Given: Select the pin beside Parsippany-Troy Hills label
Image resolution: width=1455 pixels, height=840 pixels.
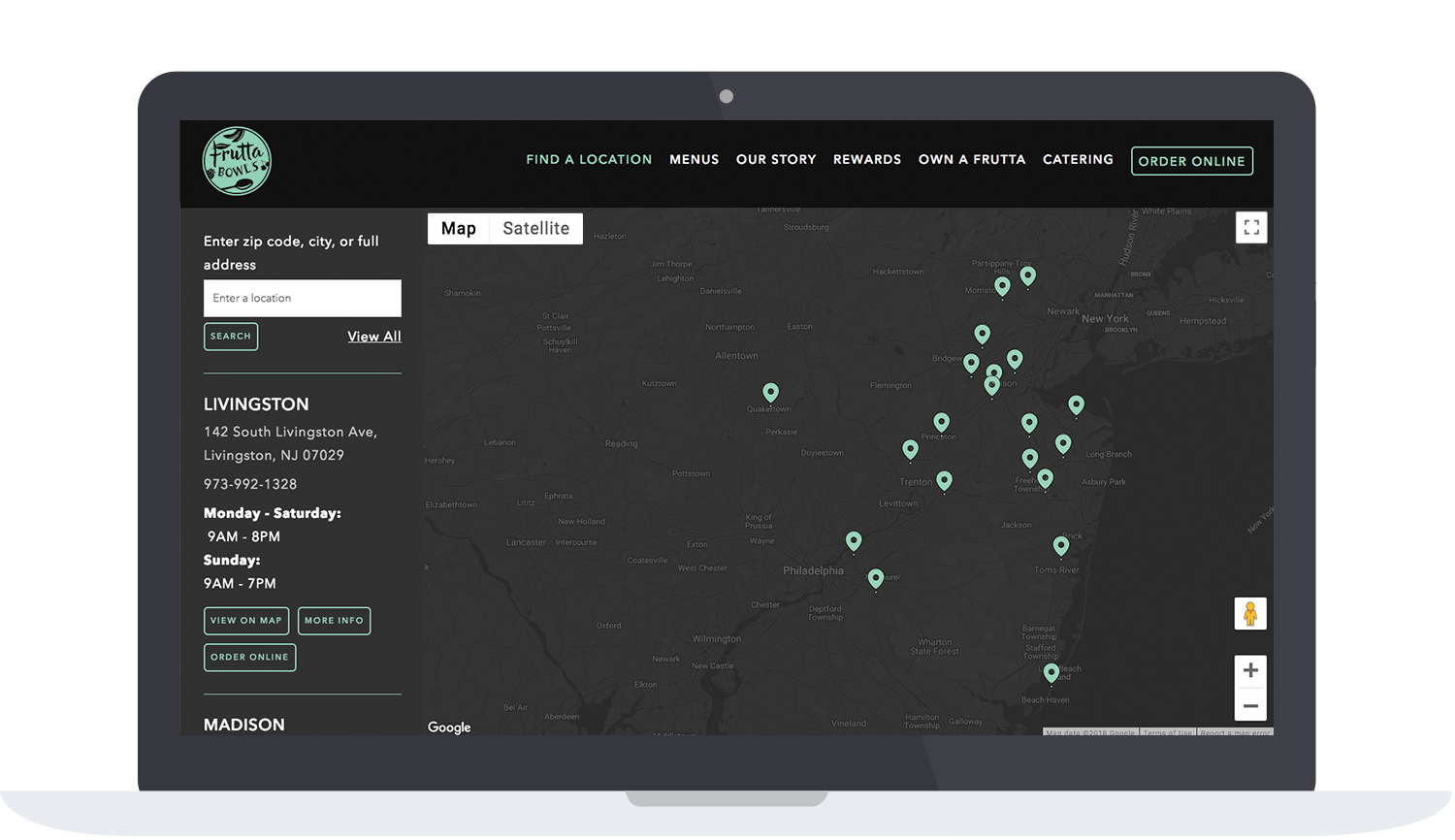Looking at the screenshot, I should point(1027,276).
